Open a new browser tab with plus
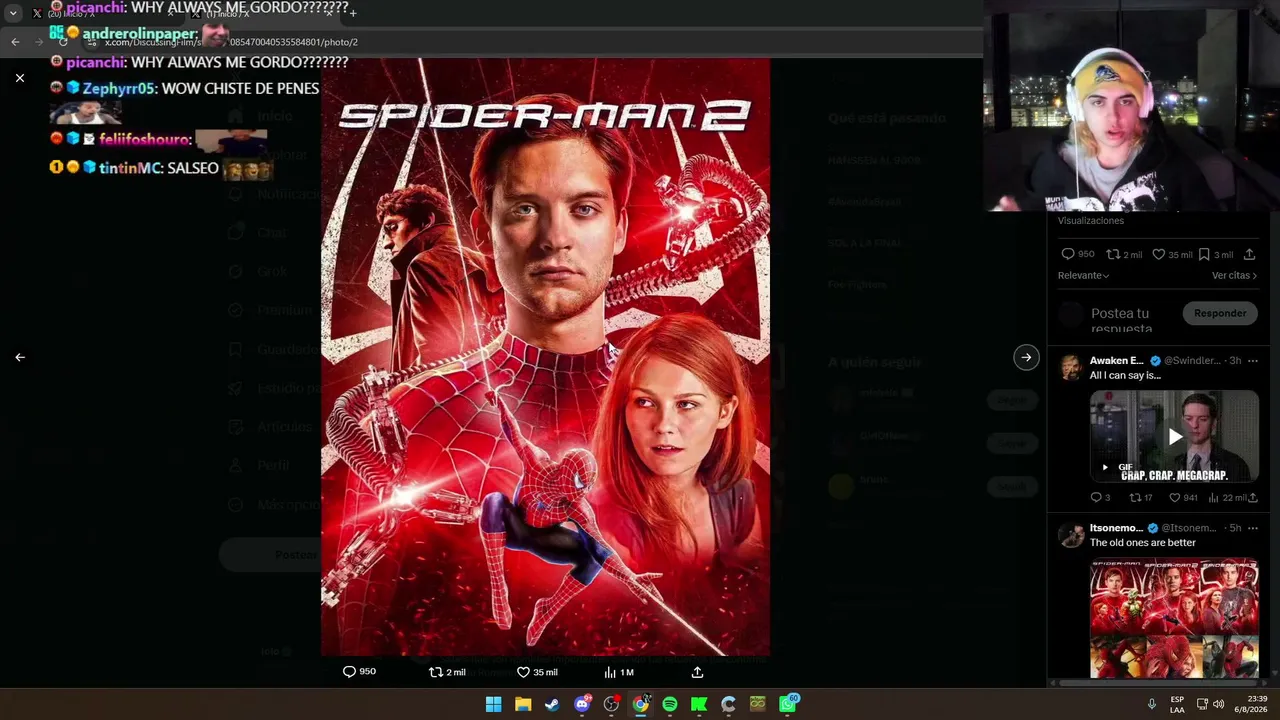This screenshot has height=720, width=1280. 353,13
